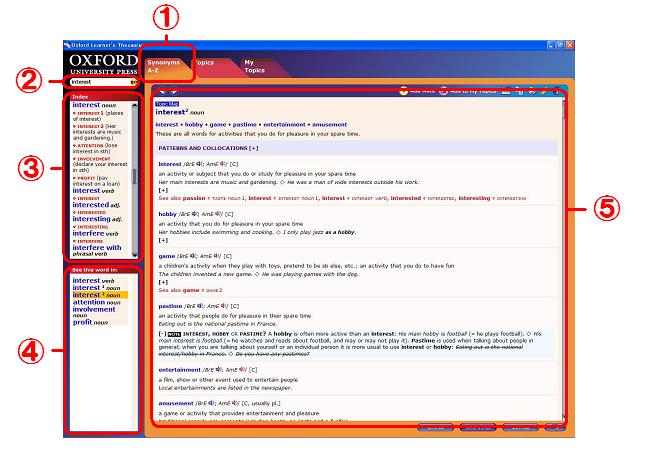Play BrE pronunciation of game
The height and width of the screenshot is (460, 650).
pyautogui.click(x=192, y=256)
